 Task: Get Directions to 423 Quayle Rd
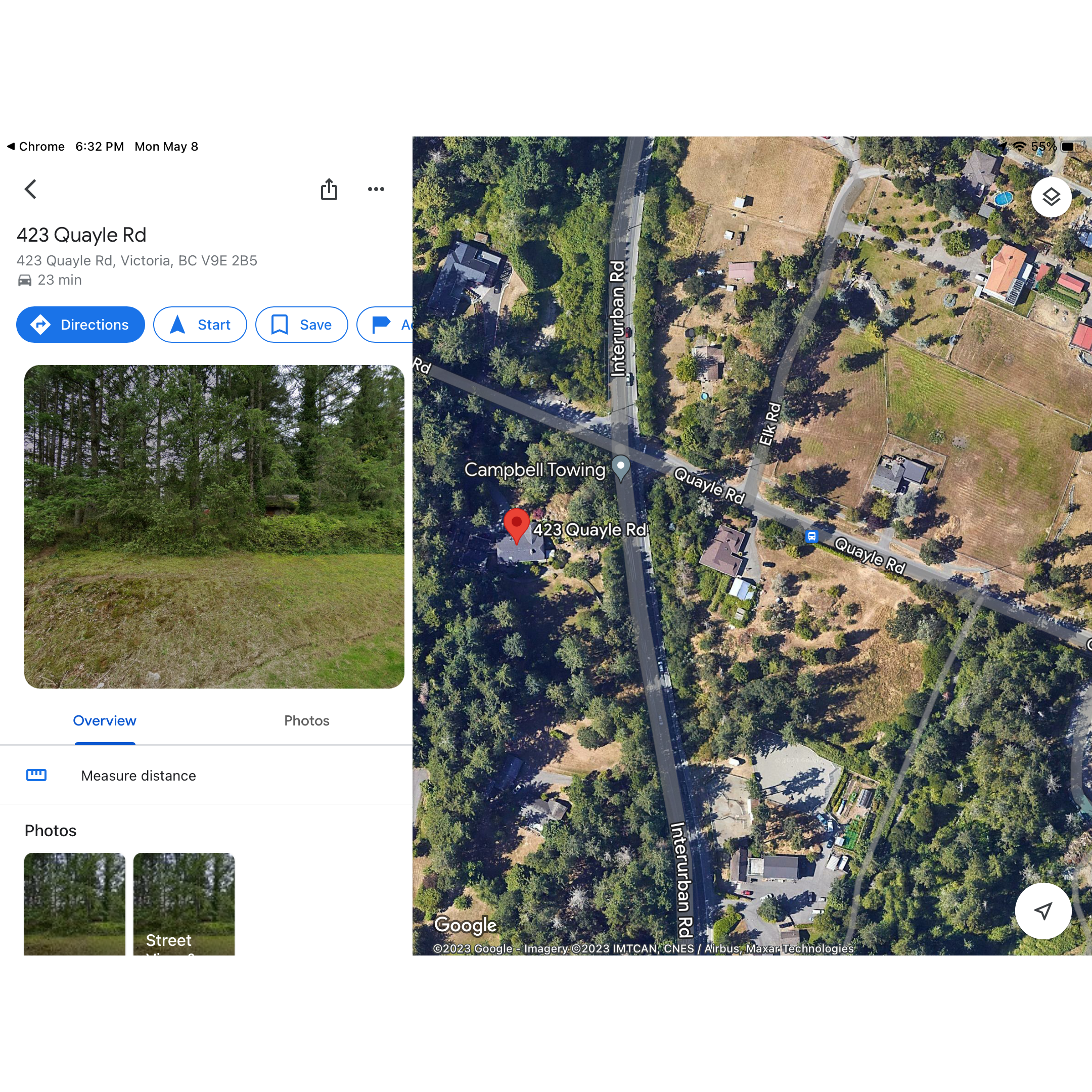tap(80, 325)
